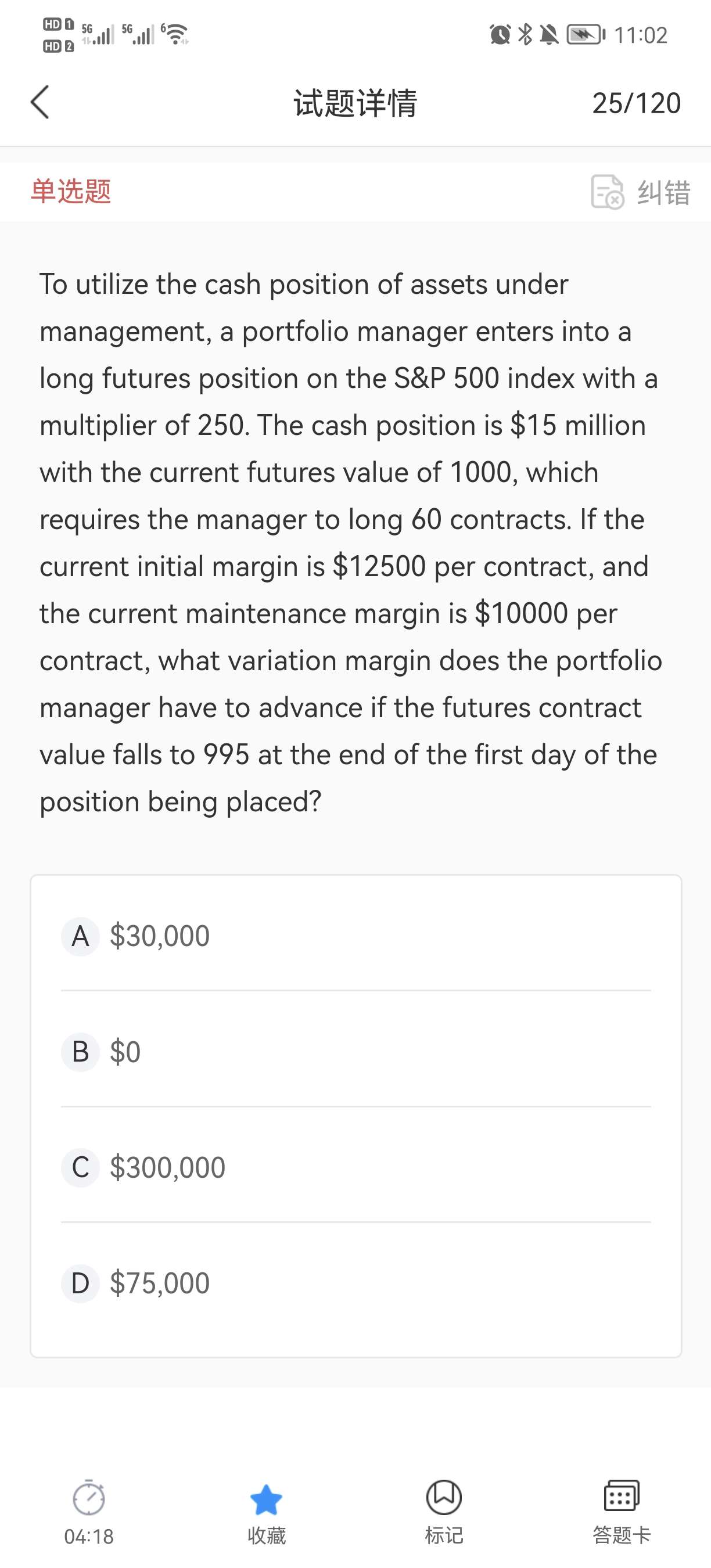Open the answer sheet card icon

point(621,1496)
